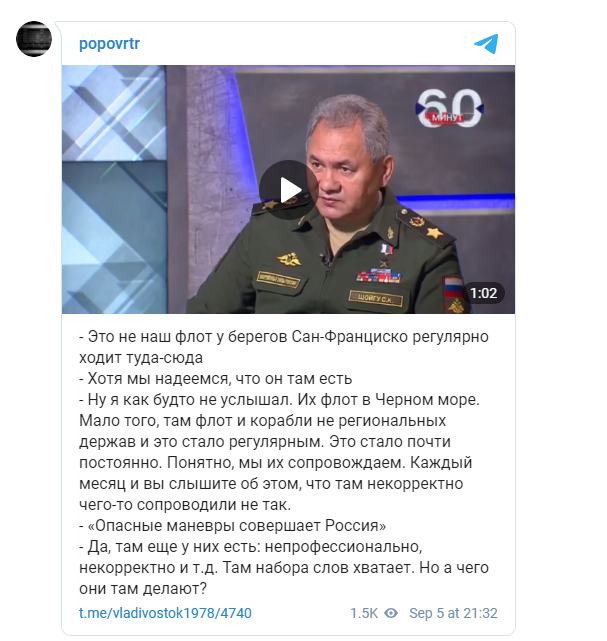The image size is (607, 641).
Task: Click the caption line about Сан-Франциско
Action: pos(284,336)
